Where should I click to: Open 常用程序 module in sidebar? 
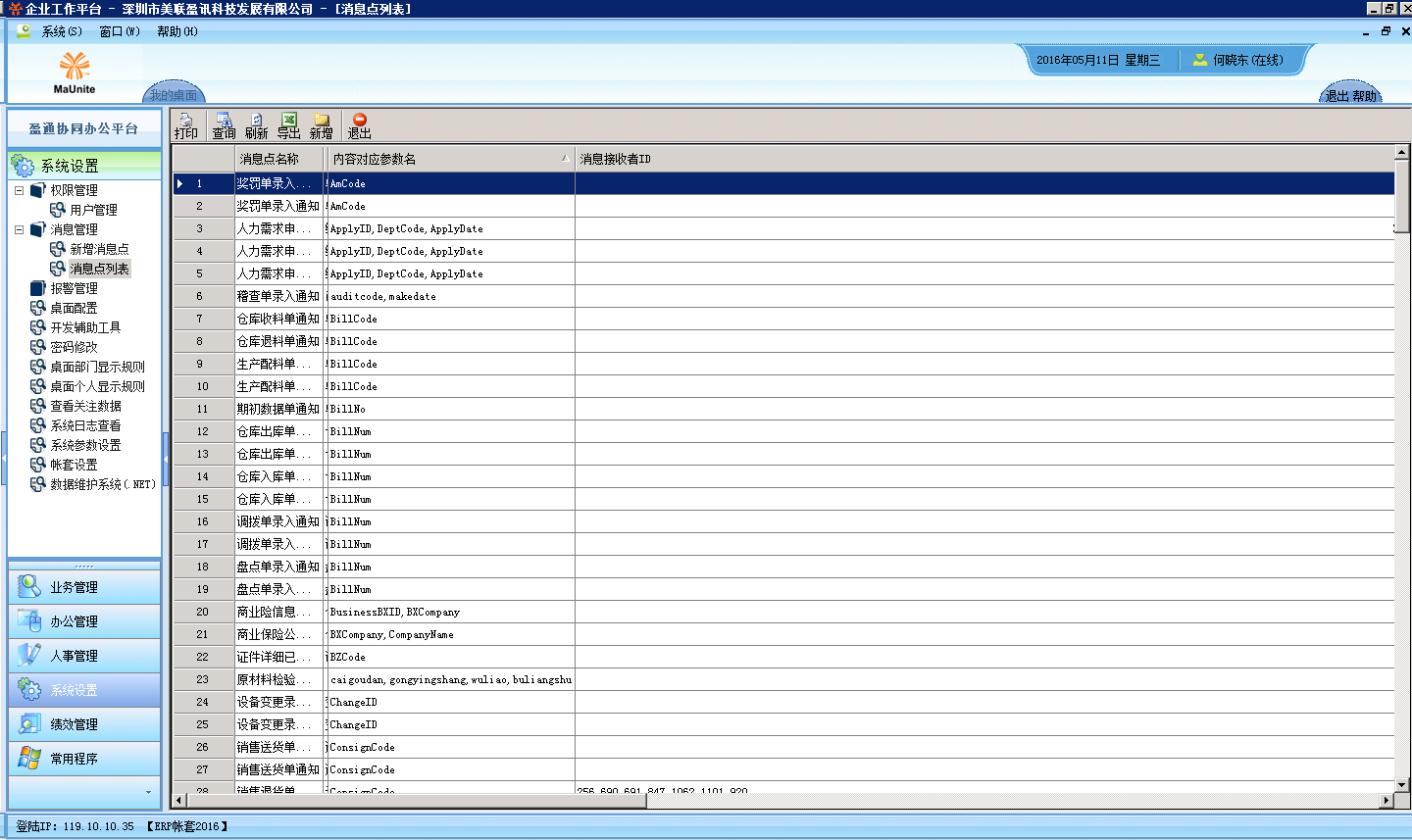point(84,759)
